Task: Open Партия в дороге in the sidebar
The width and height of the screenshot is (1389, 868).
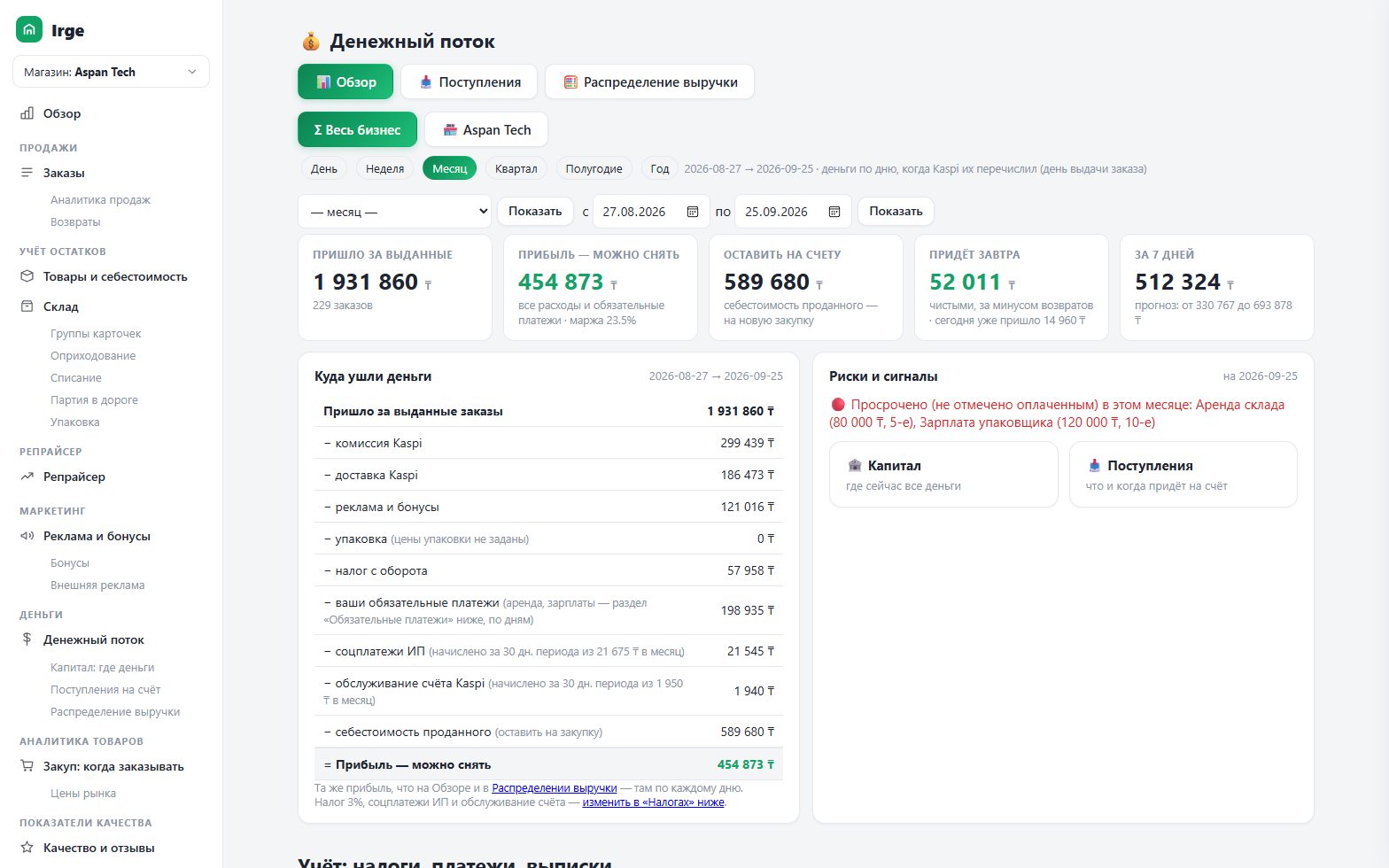Action: (94, 399)
